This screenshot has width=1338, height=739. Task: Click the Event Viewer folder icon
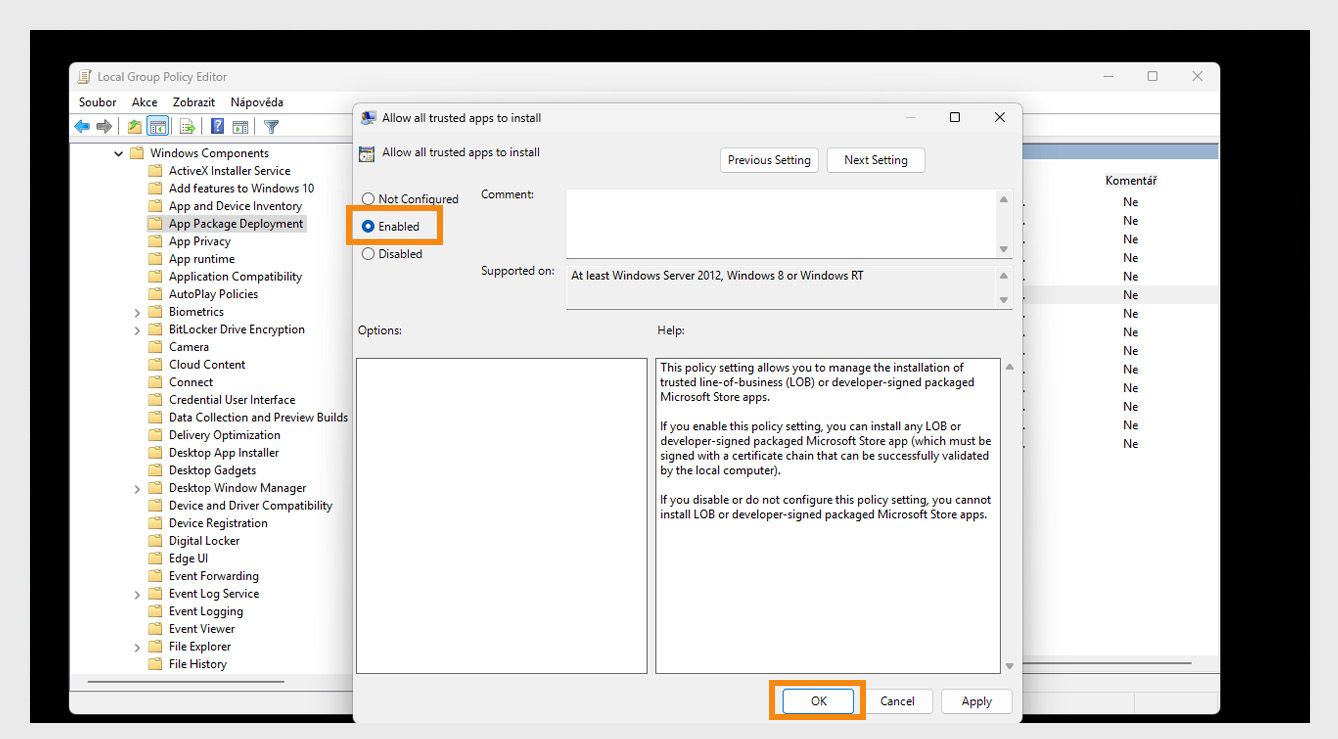(155, 629)
